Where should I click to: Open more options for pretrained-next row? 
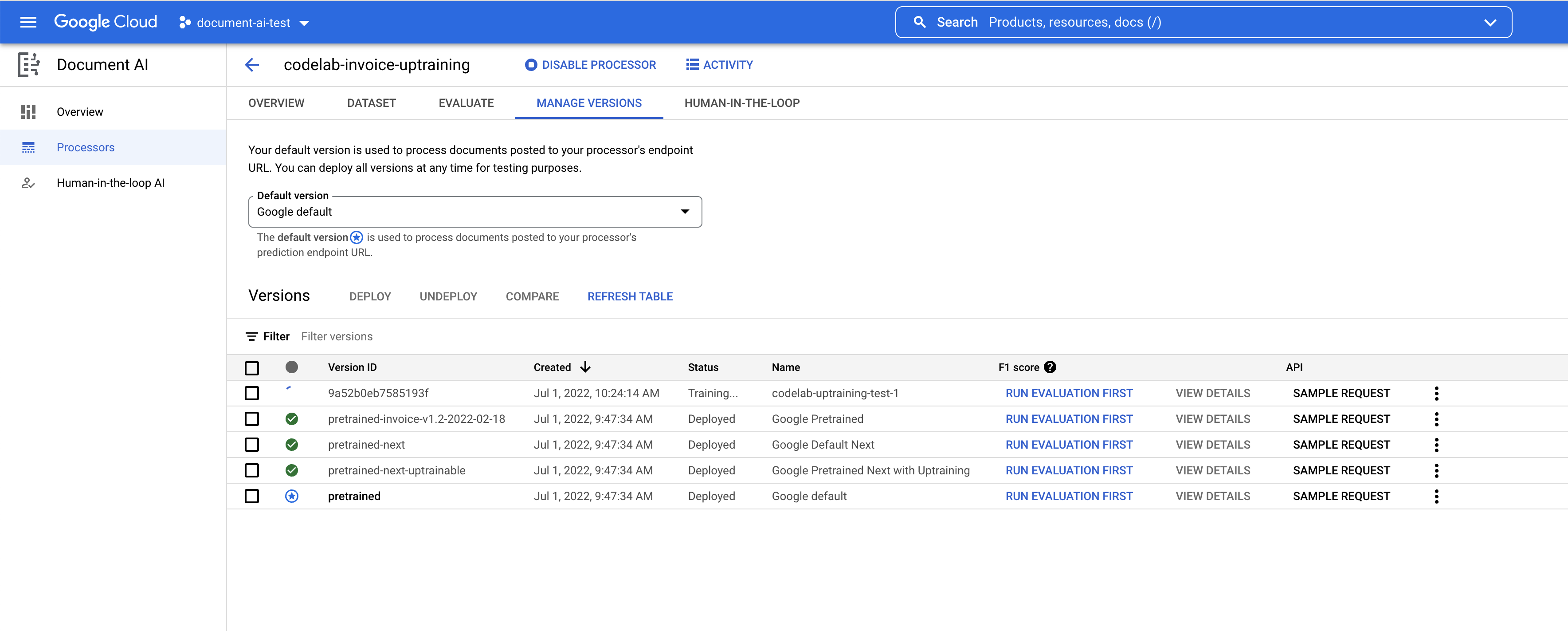point(1437,445)
